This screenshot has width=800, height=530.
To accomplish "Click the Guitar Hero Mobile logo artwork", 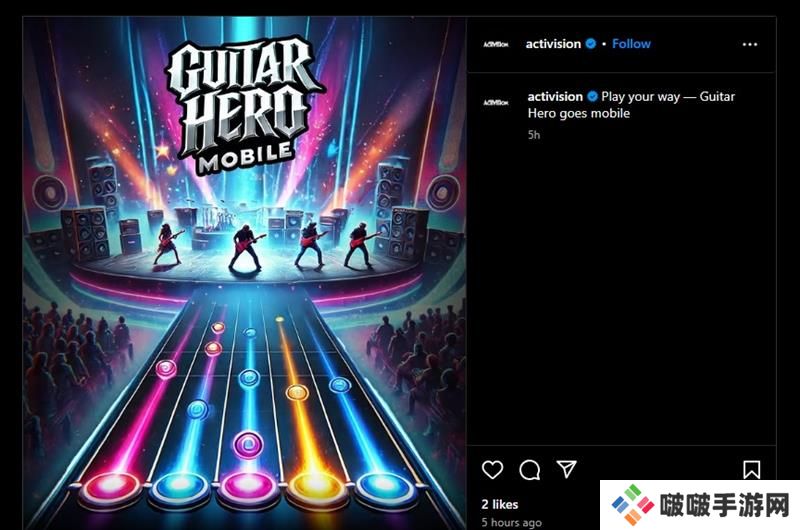I will coord(244,105).
